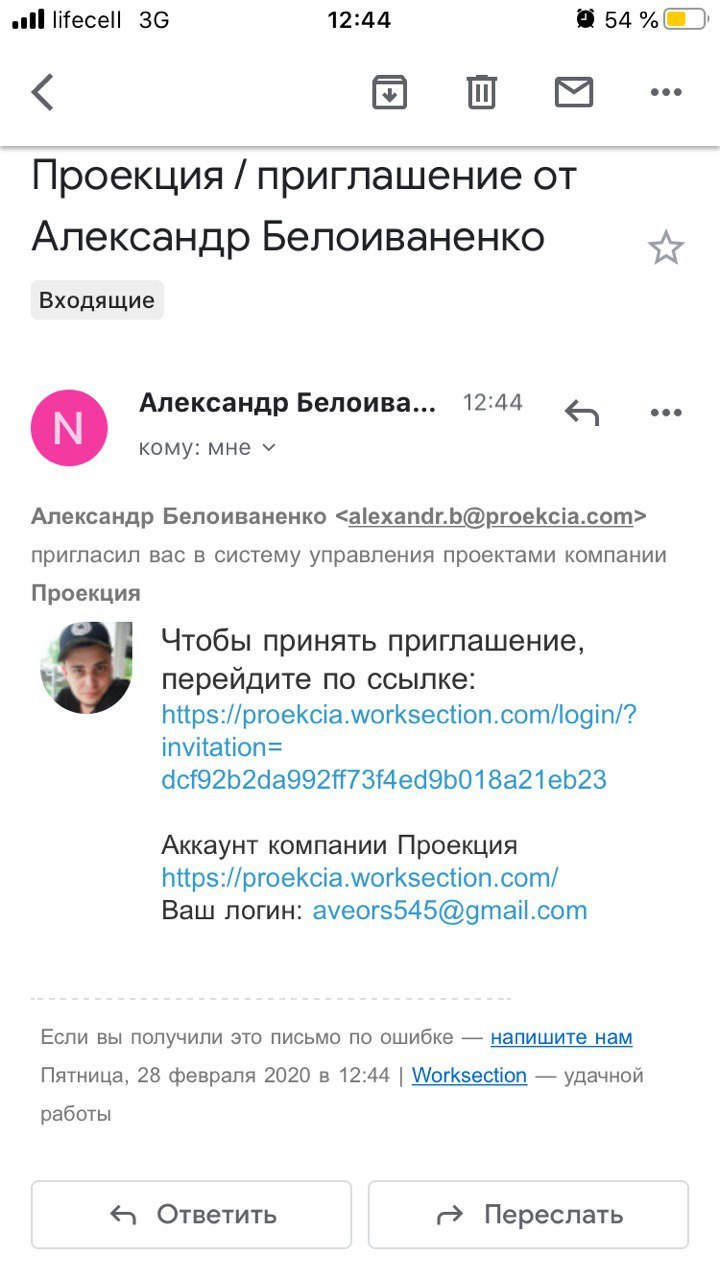Open the proekcia.worksection.com account link

(x=360, y=878)
